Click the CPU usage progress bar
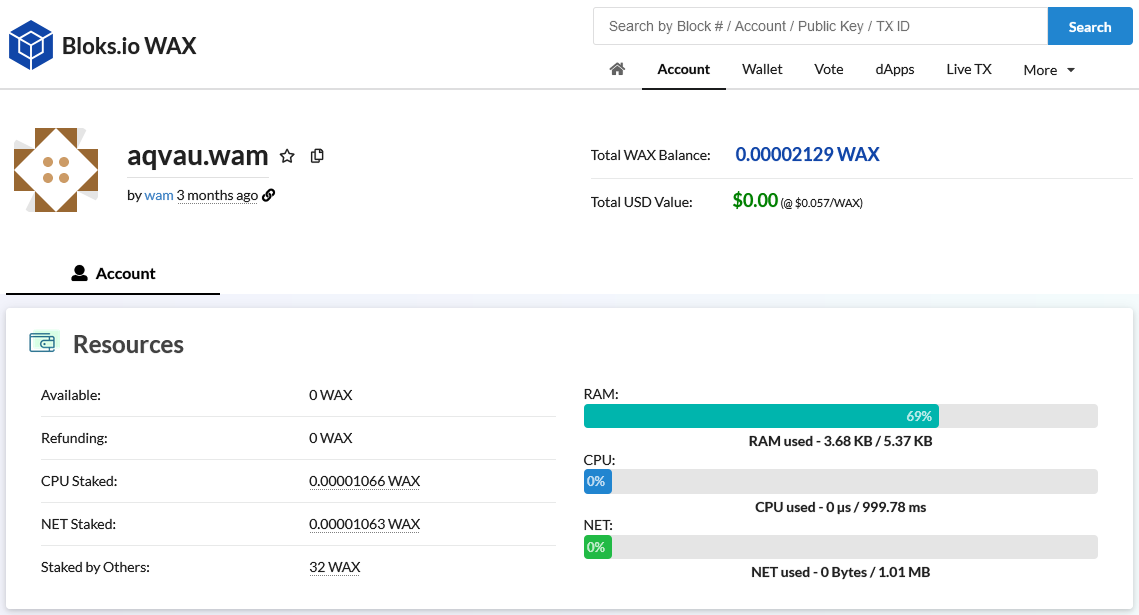This screenshot has width=1139, height=615. [x=840, y=481]
